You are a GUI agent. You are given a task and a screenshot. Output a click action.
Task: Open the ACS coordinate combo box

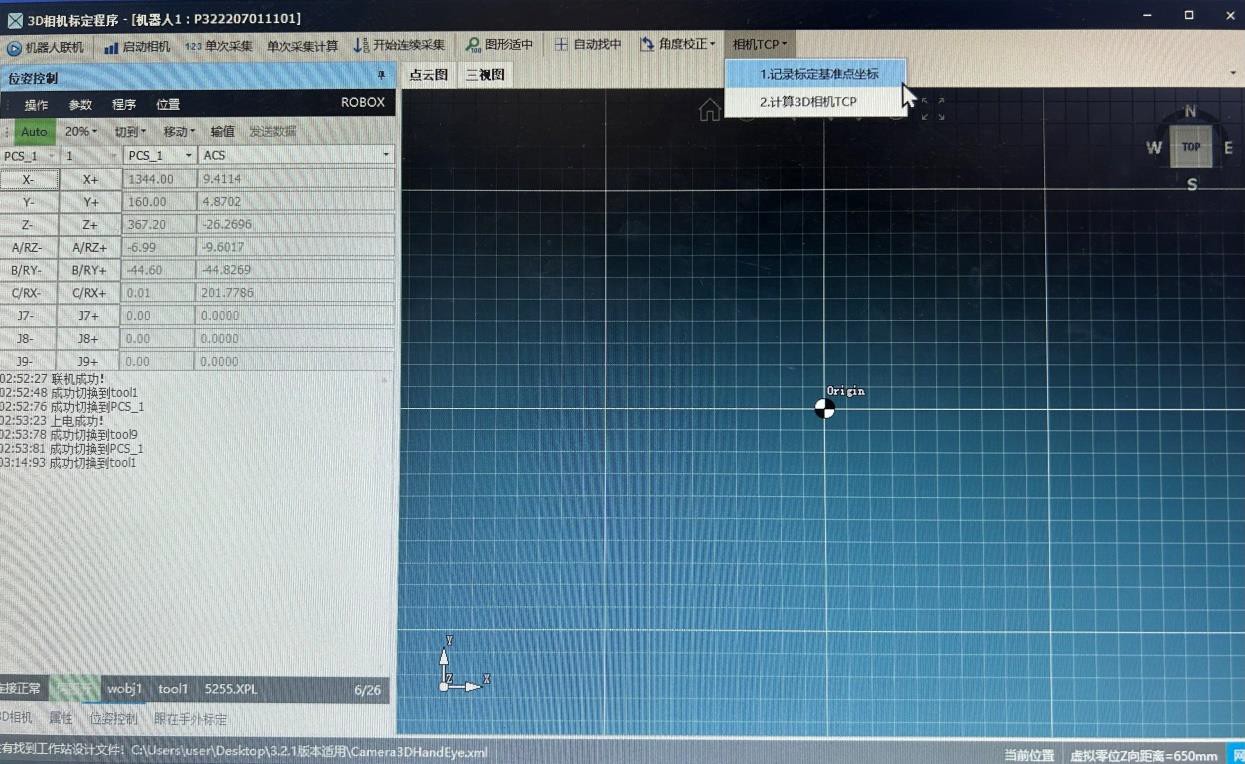pos(296,155)
